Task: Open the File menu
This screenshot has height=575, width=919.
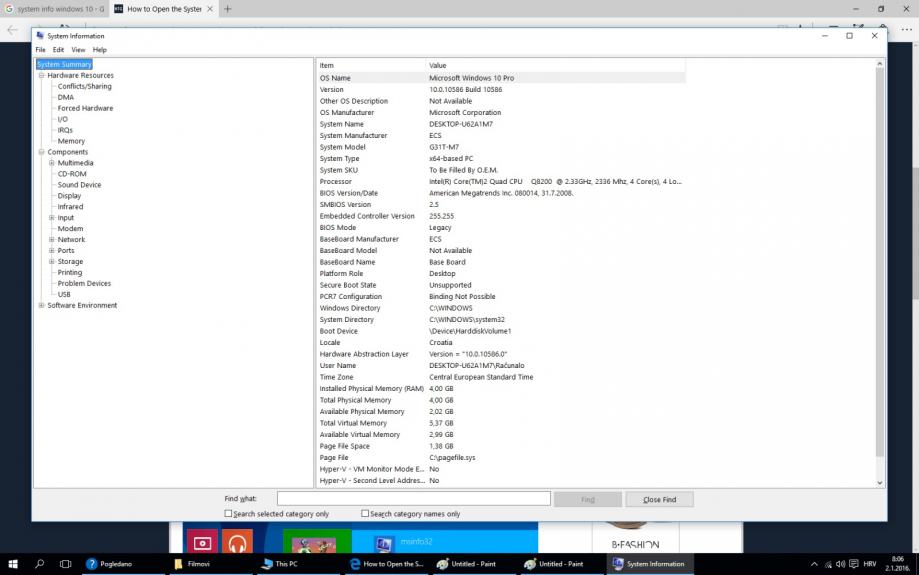Action: (40, 50)
